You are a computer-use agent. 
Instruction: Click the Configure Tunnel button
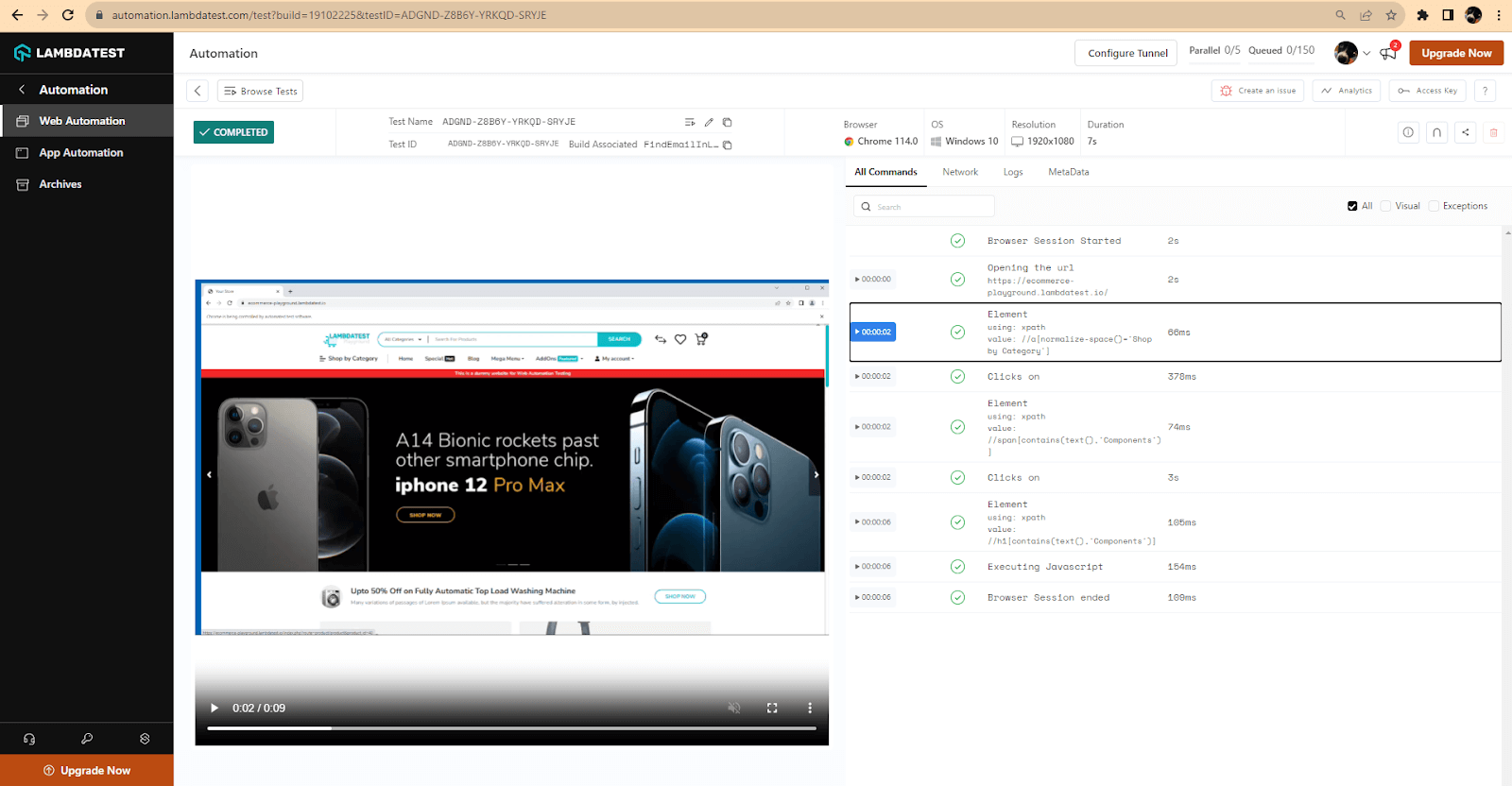tap(1127, 53)
